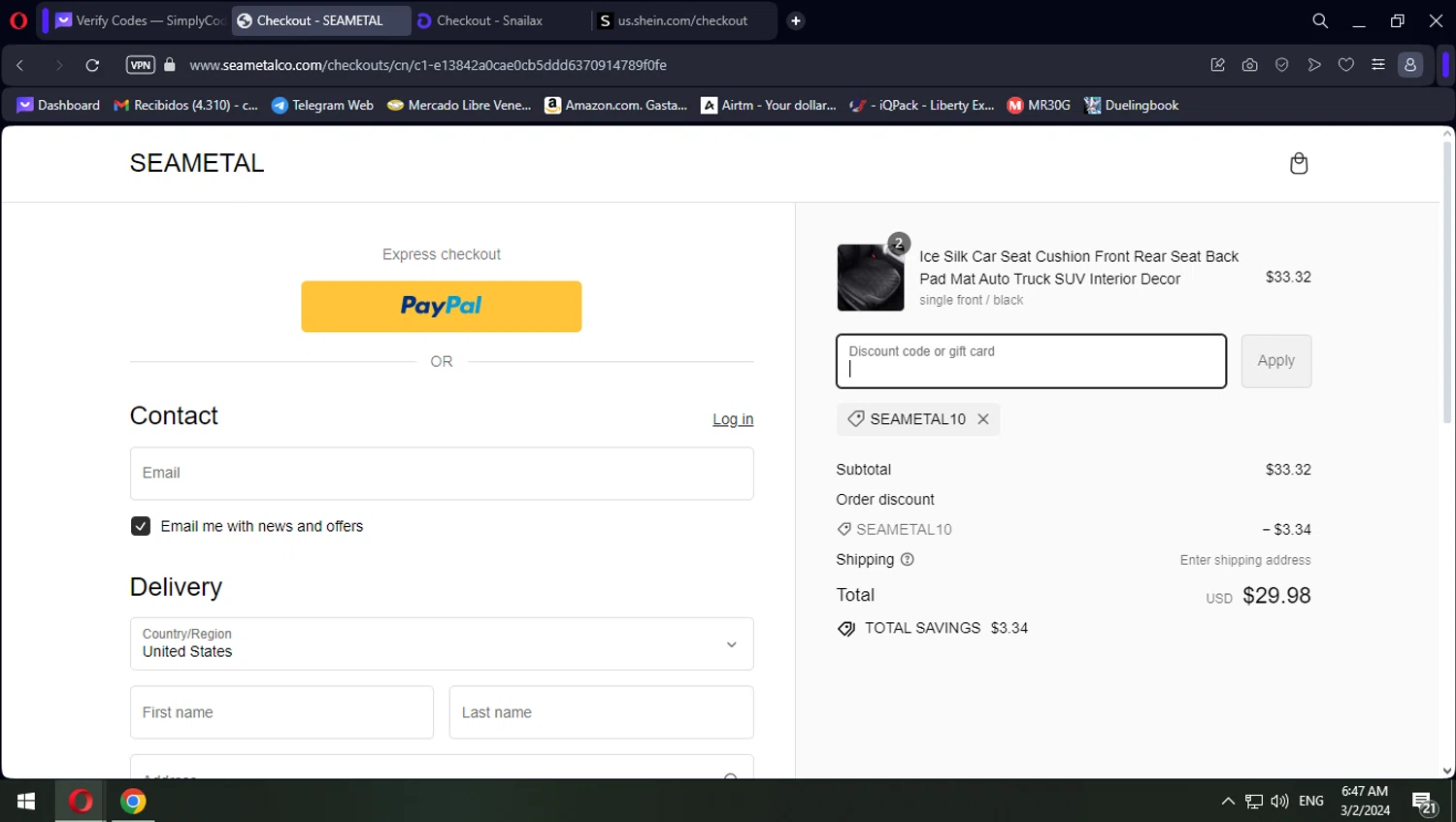Open the ad blocker shield icon
1456x822 pixels.
point(1281,65)
